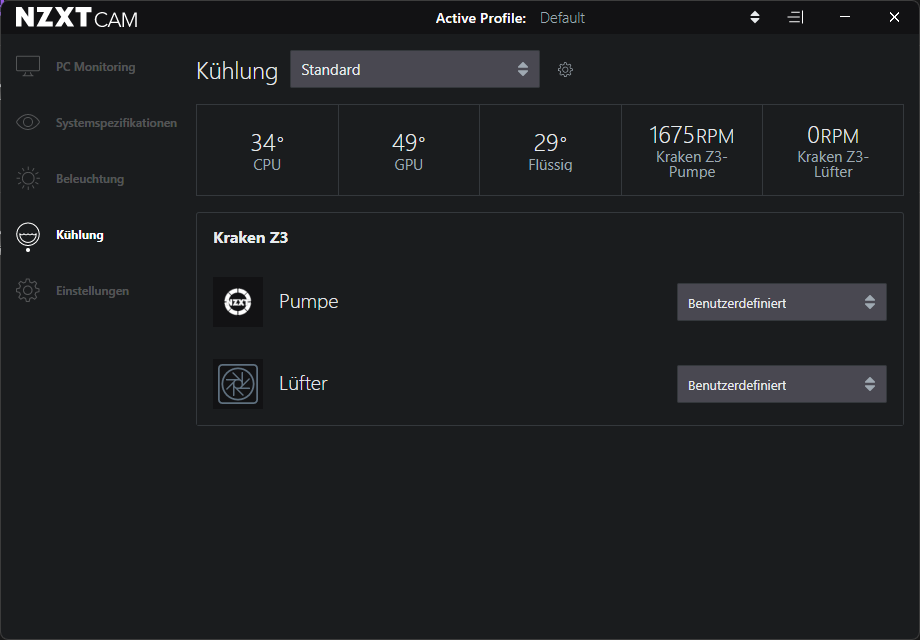The width and height of the screenshot is (920, 640).
Task: Click the Kühlung cooling icon in sidebar
Action: (x=28, y=236)
